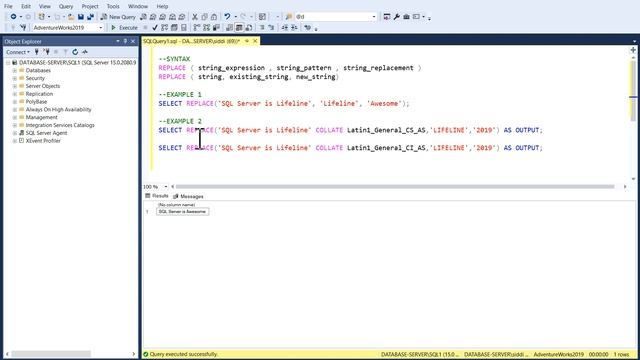
Task: Expand the Databases tree node
Action: pos(15,71)
